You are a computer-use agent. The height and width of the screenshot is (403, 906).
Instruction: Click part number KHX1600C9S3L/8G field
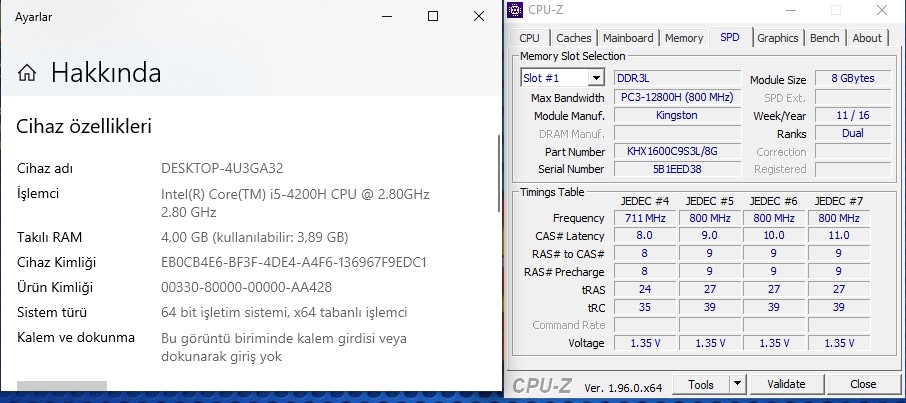[677, 151]
